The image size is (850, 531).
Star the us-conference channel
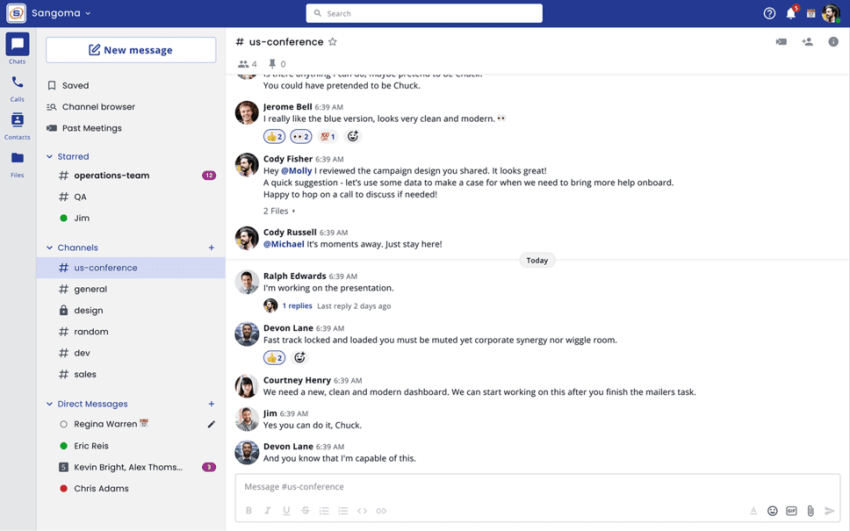pos(333,42)
